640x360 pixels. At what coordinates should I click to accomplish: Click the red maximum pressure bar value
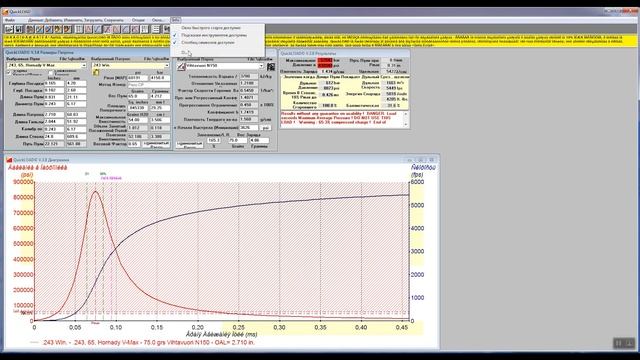pyautogui.click(x=325, y=60)
